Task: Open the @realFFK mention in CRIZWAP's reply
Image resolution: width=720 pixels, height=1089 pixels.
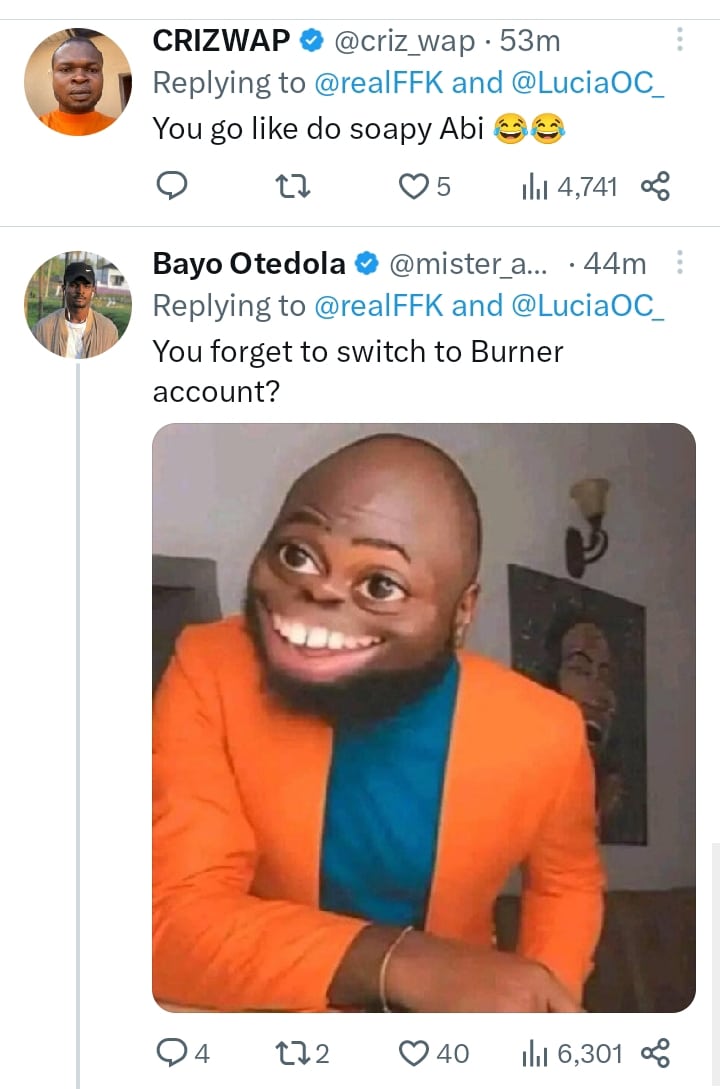Action: 380,84
